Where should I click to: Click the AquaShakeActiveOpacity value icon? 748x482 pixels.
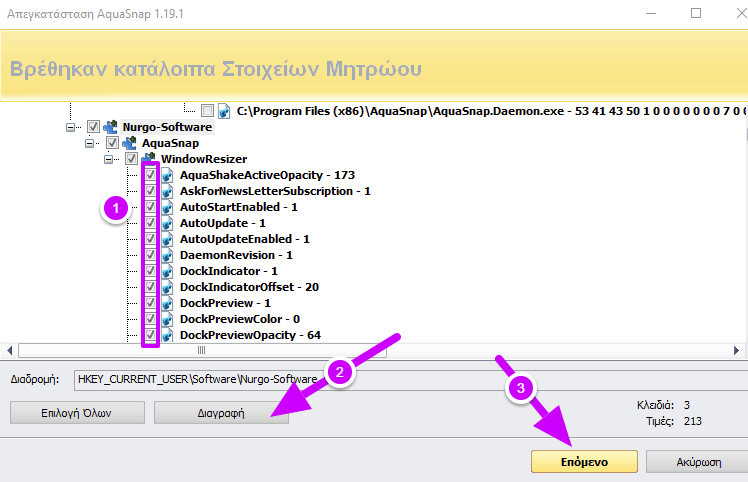167,175
